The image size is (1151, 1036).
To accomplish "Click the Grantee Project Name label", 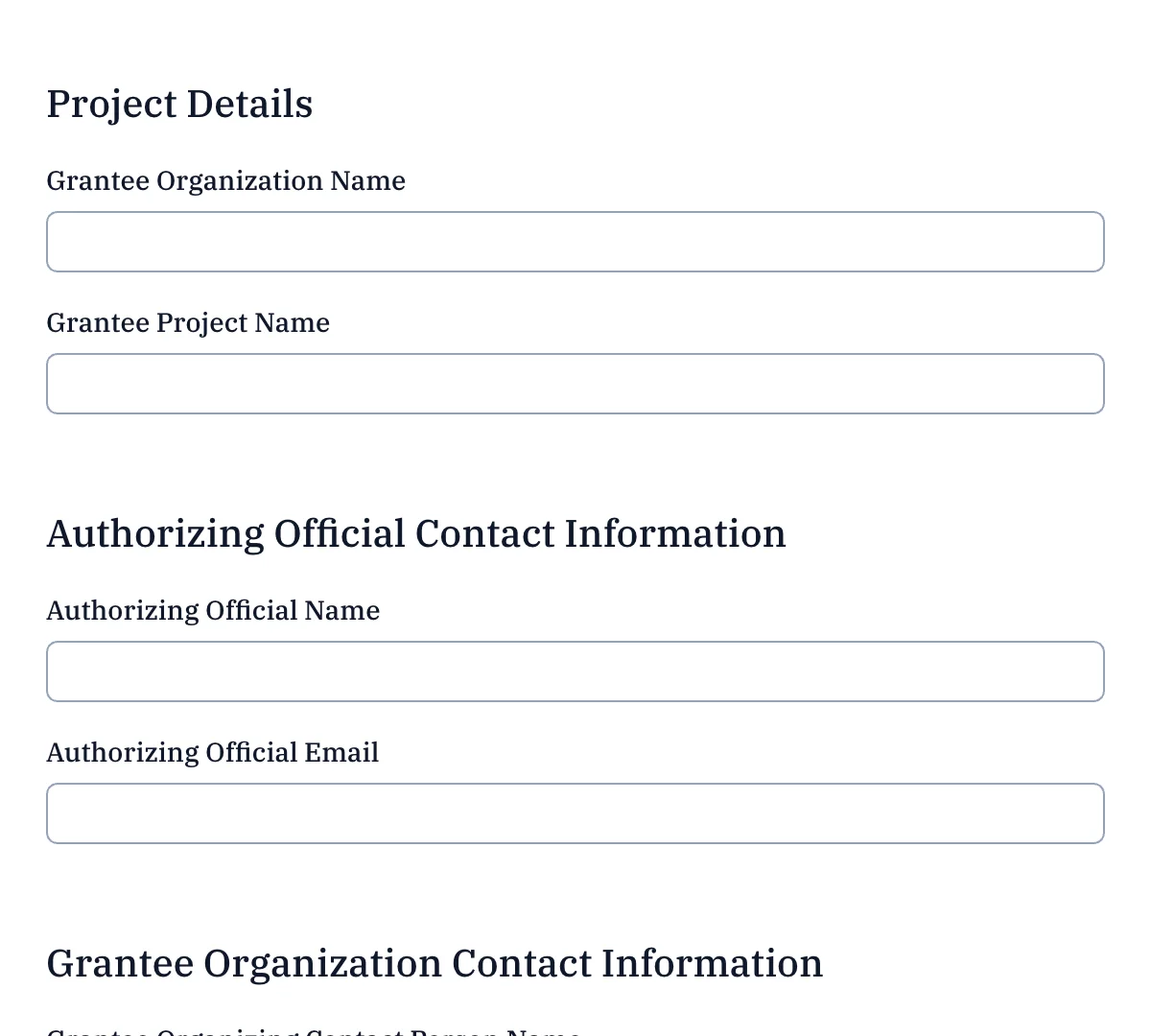I will pyautogui.click(x=188, y=322).
